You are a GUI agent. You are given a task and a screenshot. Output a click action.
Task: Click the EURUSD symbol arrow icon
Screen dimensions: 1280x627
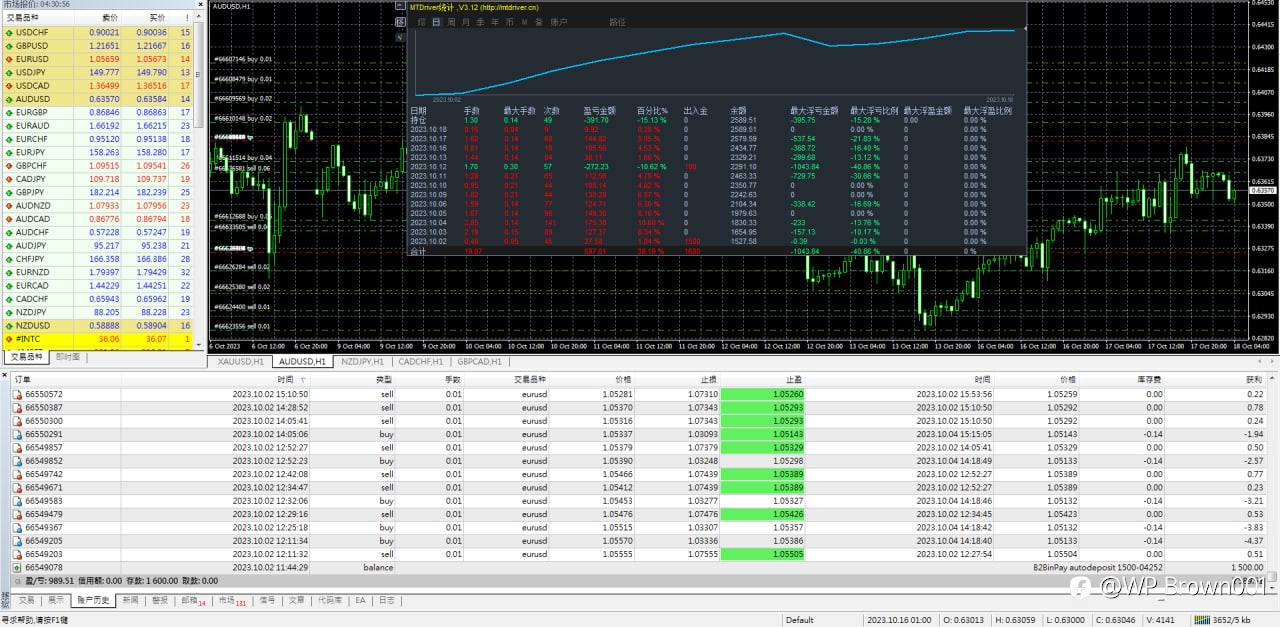coord(9,59)
